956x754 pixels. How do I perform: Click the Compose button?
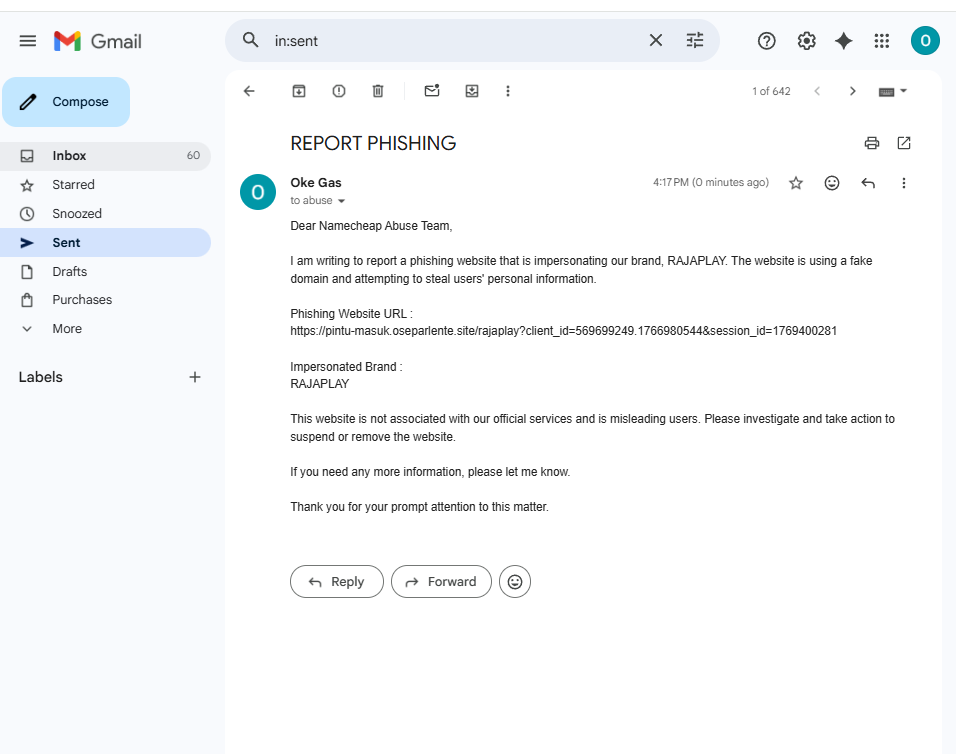pos(66,102)
